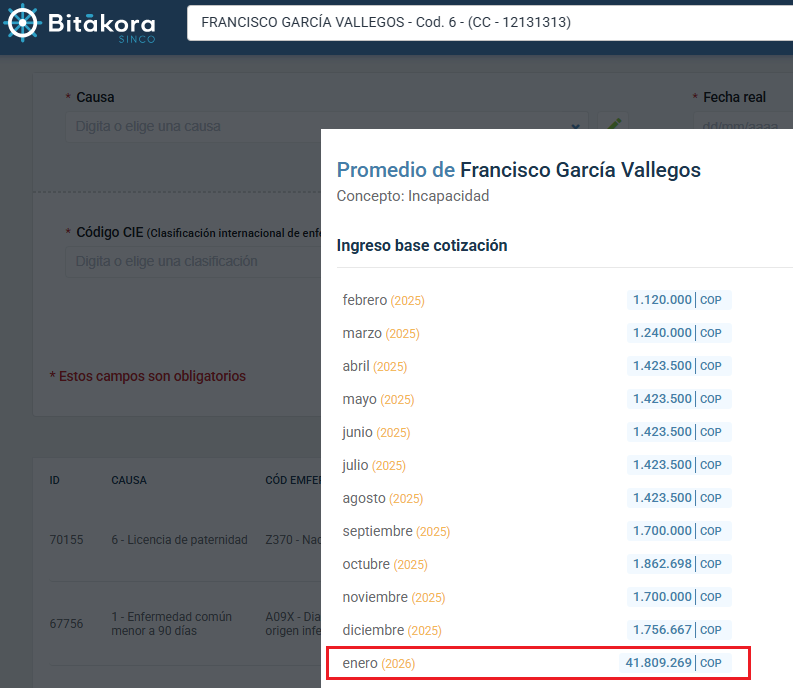
Task: Click the Licencia de paternidad entry
Action: pos(179,540)
